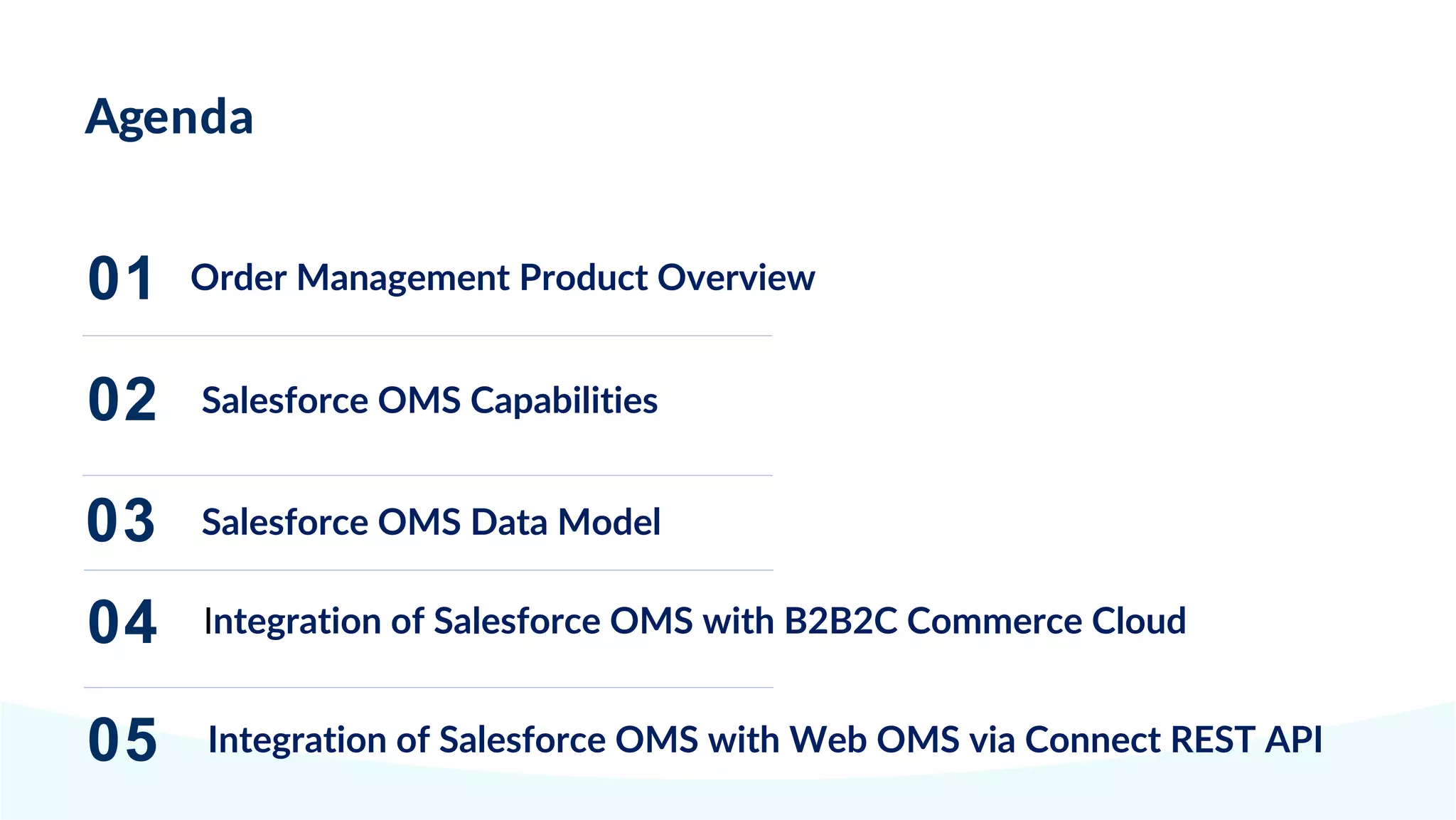Click the 04 agenda number

(x=122, y=622)
